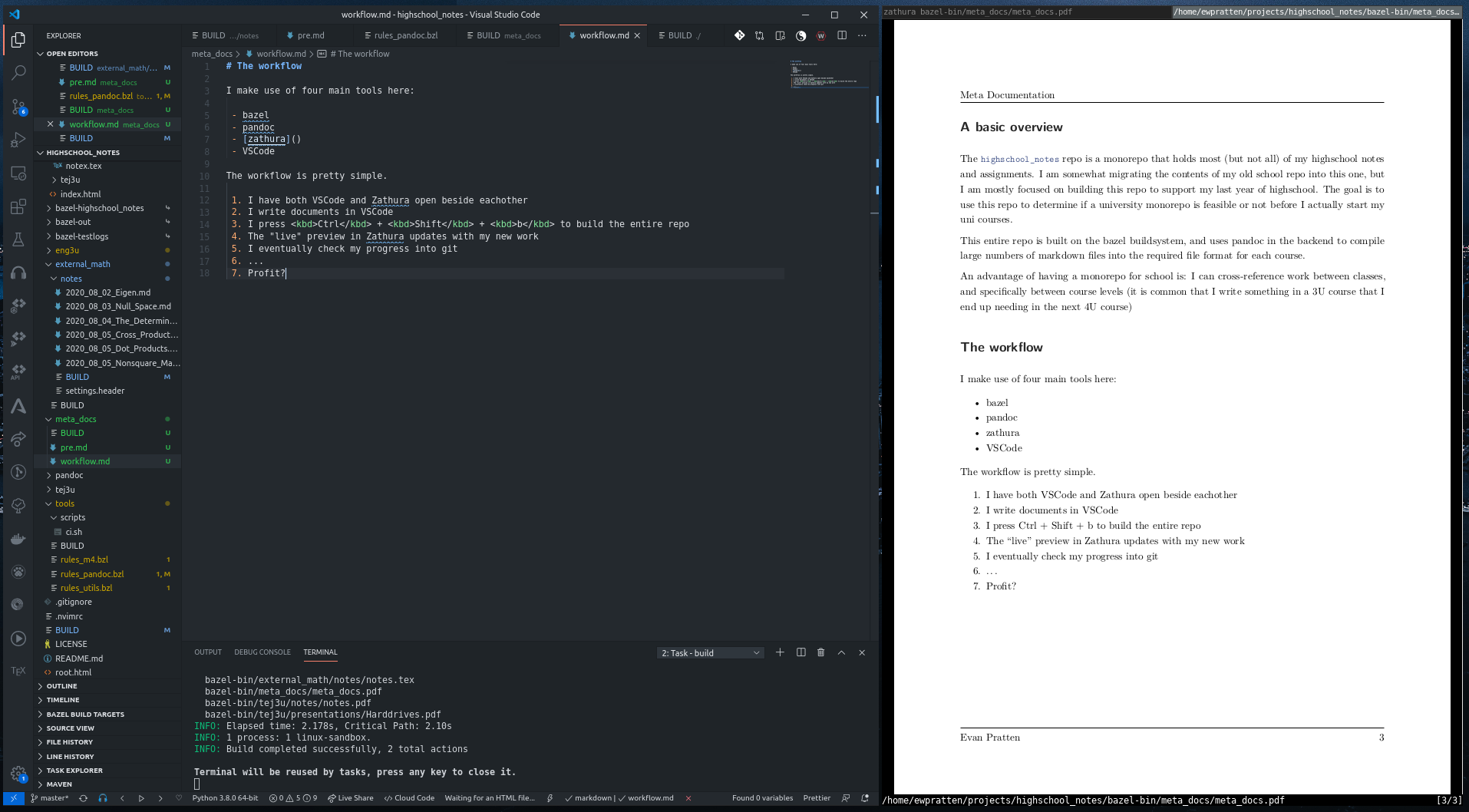
Task: Expand the pandoc folder in explorer
Action: point(69,475)
